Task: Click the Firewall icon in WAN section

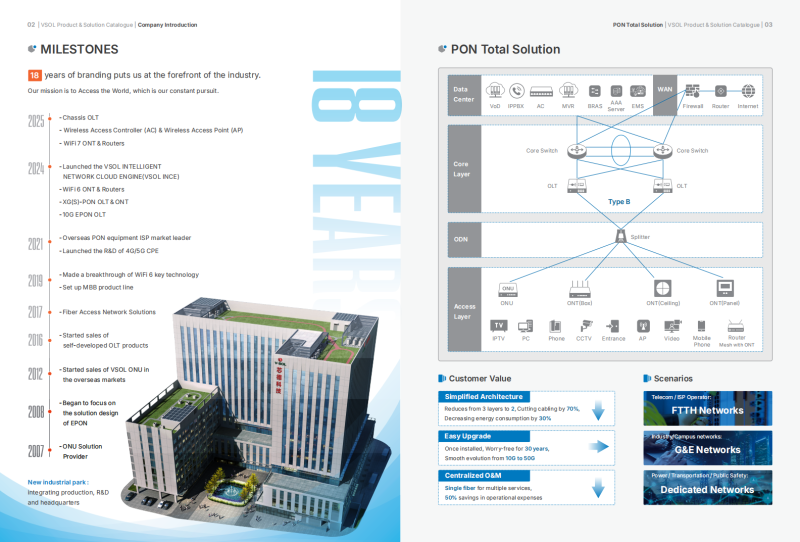Action: pyautogui.click(x=693, y=91)
